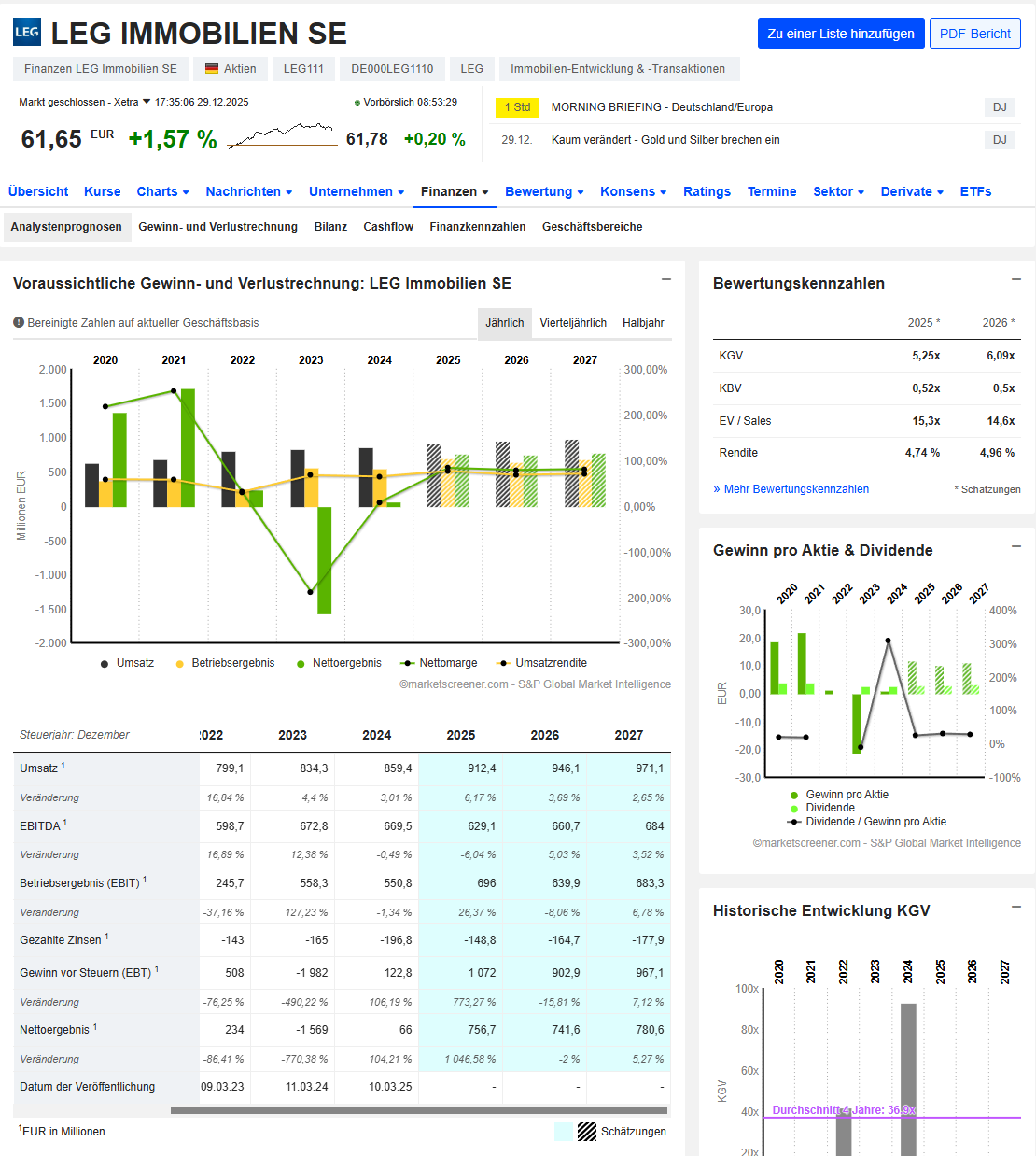Screen dimensions: 1036x1156
Task: Click Zu einer Liste hinzufügen button
Action: (x=840, y=34)
